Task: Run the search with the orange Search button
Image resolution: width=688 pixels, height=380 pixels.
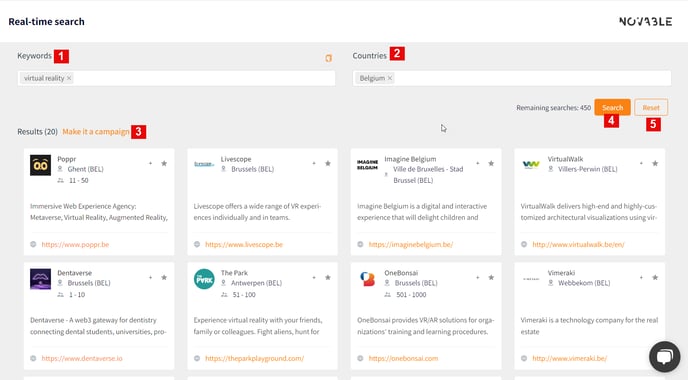Action: click(x=612, y=108)
